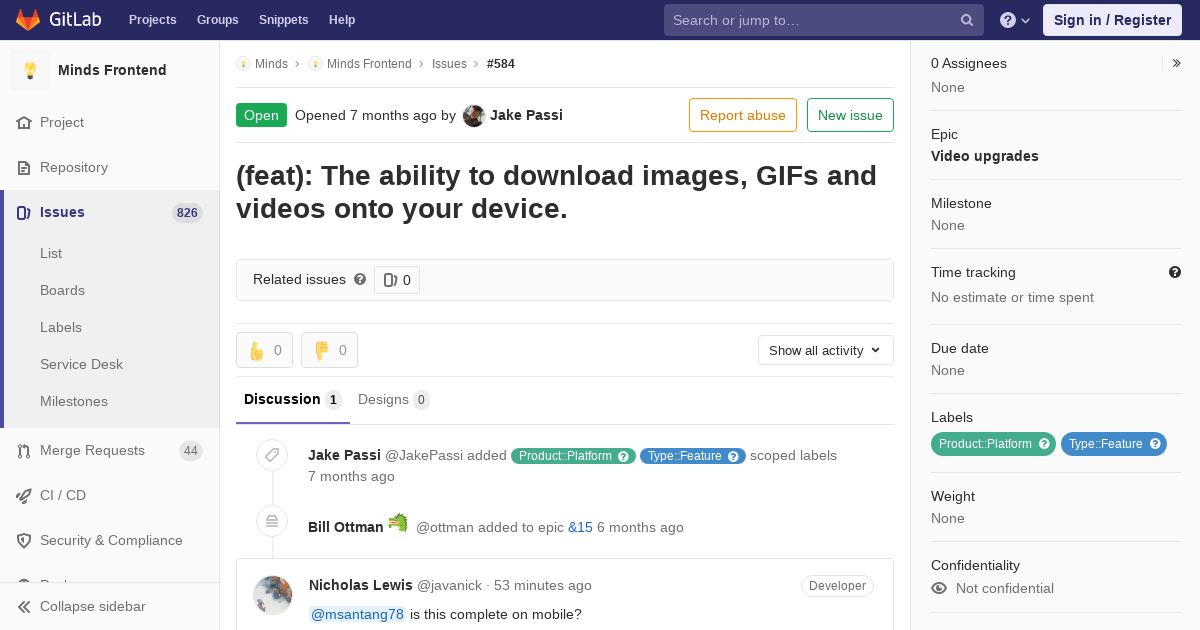Open Video upgrades epic link
This screenshot has width=1200, height=630.
985,156
